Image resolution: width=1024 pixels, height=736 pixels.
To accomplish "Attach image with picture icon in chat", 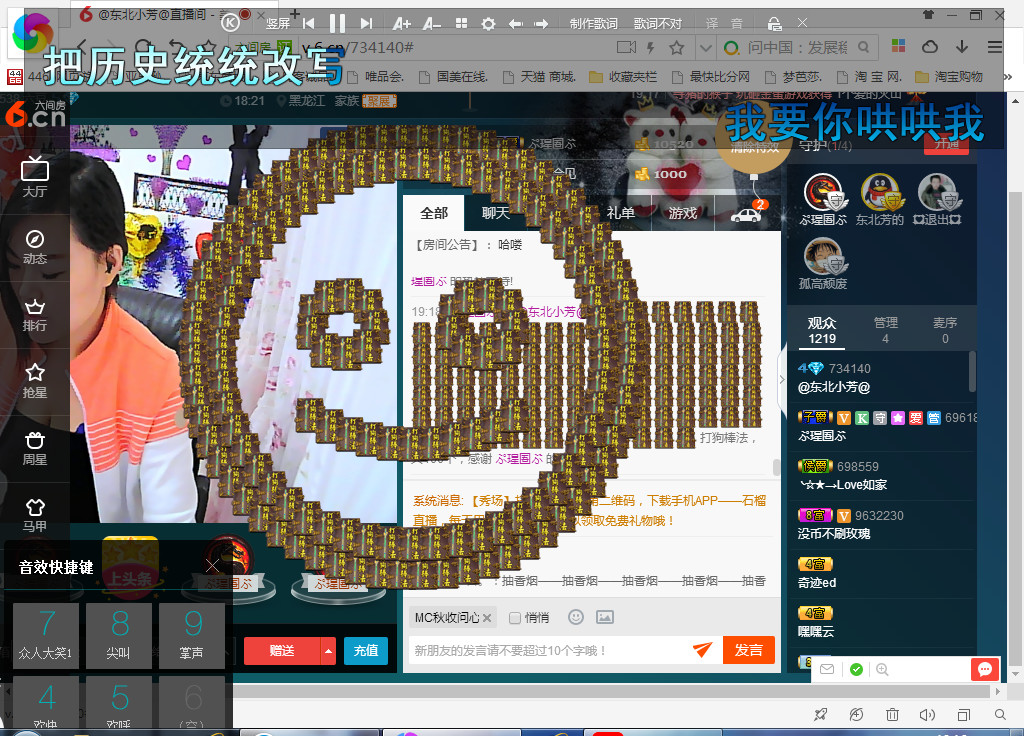I will pyautogui.click(x=605, y=617).
